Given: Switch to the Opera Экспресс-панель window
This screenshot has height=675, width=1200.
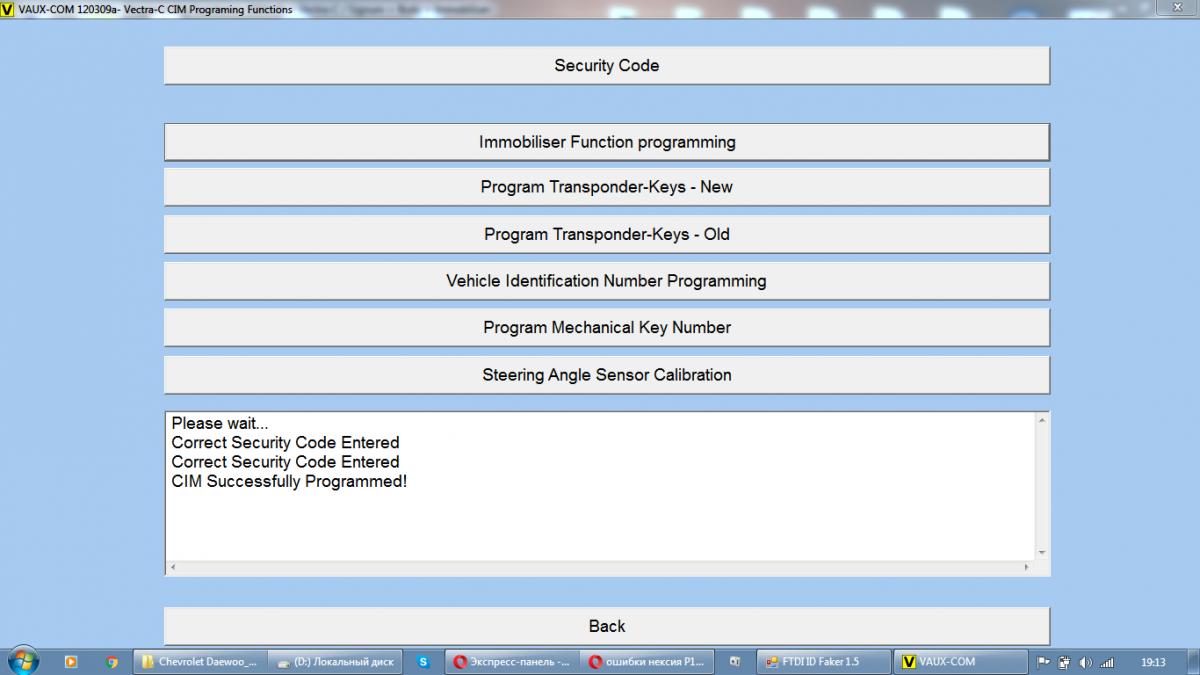Looking at the screenshot, I should click(x=510, y=662).
